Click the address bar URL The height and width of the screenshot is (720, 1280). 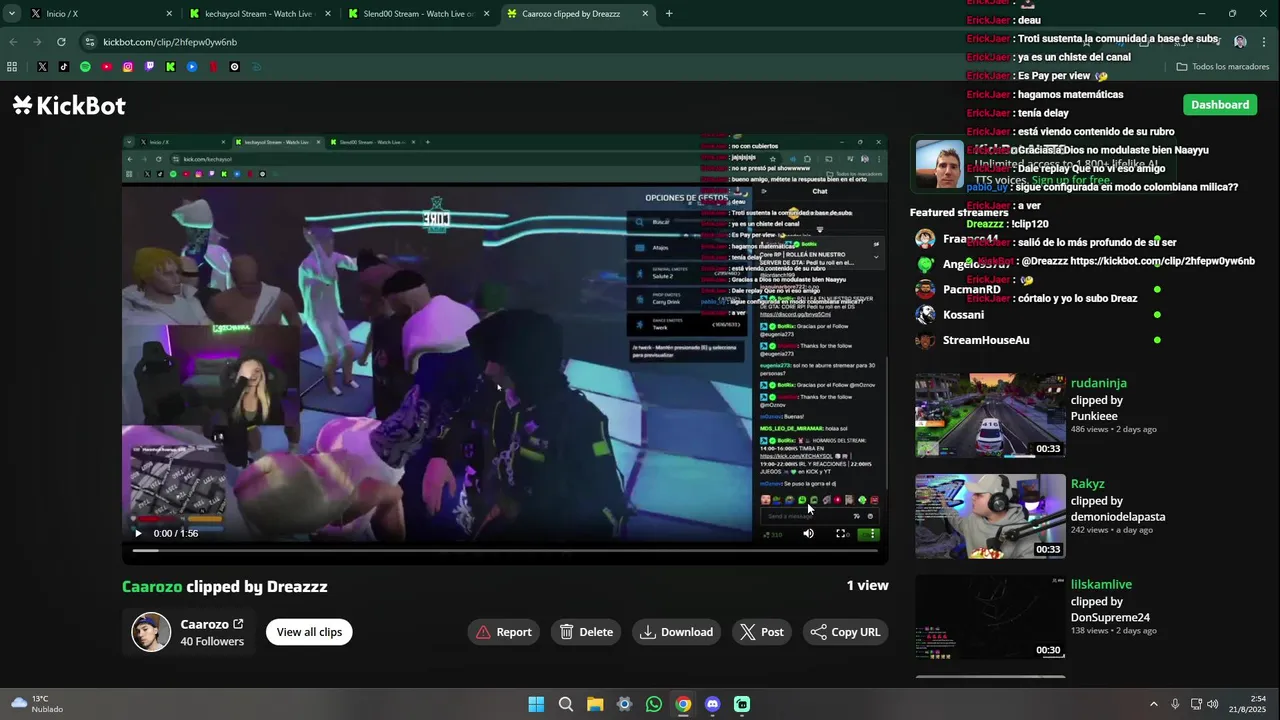(170, 42)
